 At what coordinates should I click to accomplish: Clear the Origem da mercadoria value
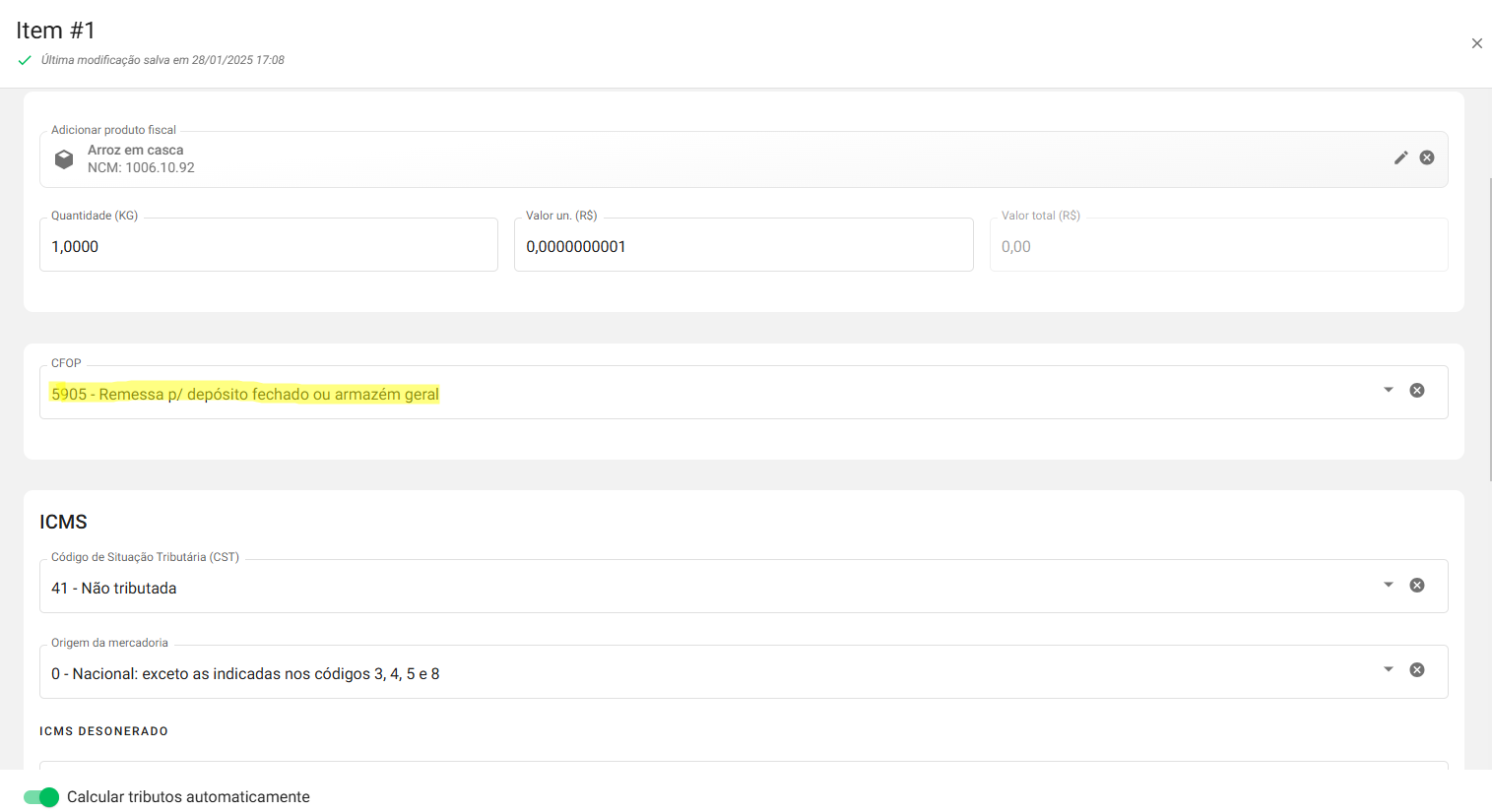coord(1417,670)
